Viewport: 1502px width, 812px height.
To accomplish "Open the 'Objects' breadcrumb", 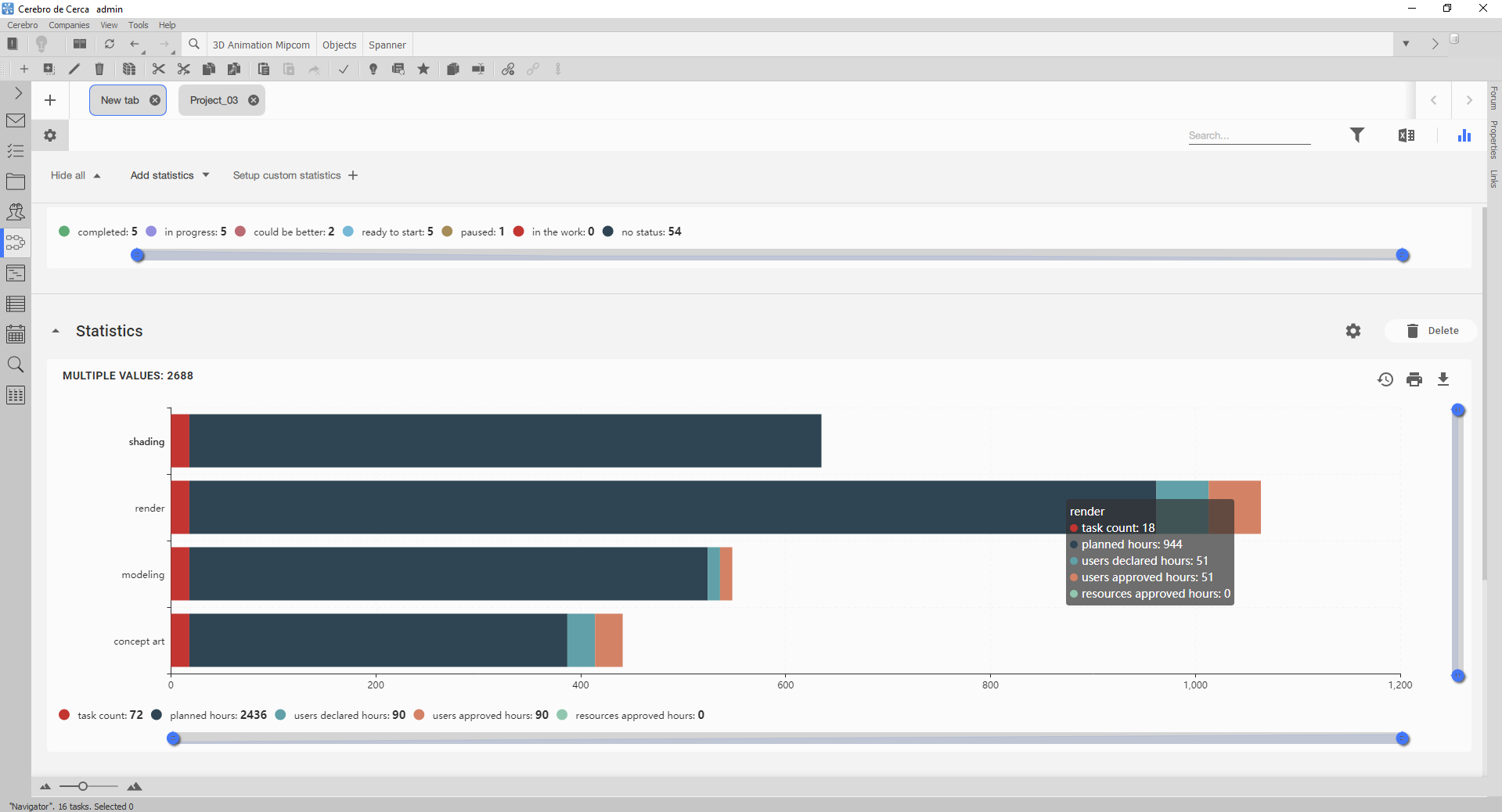I will (339, 45).
